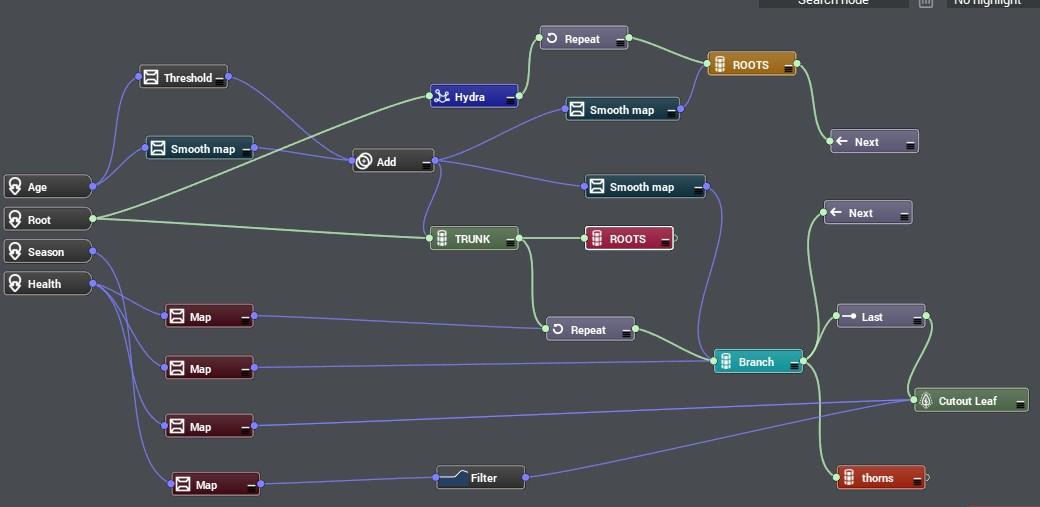This screenshot has width=1040, height=507.
Task: Click the Last node's green output port
Action: [x=926, y=316]
